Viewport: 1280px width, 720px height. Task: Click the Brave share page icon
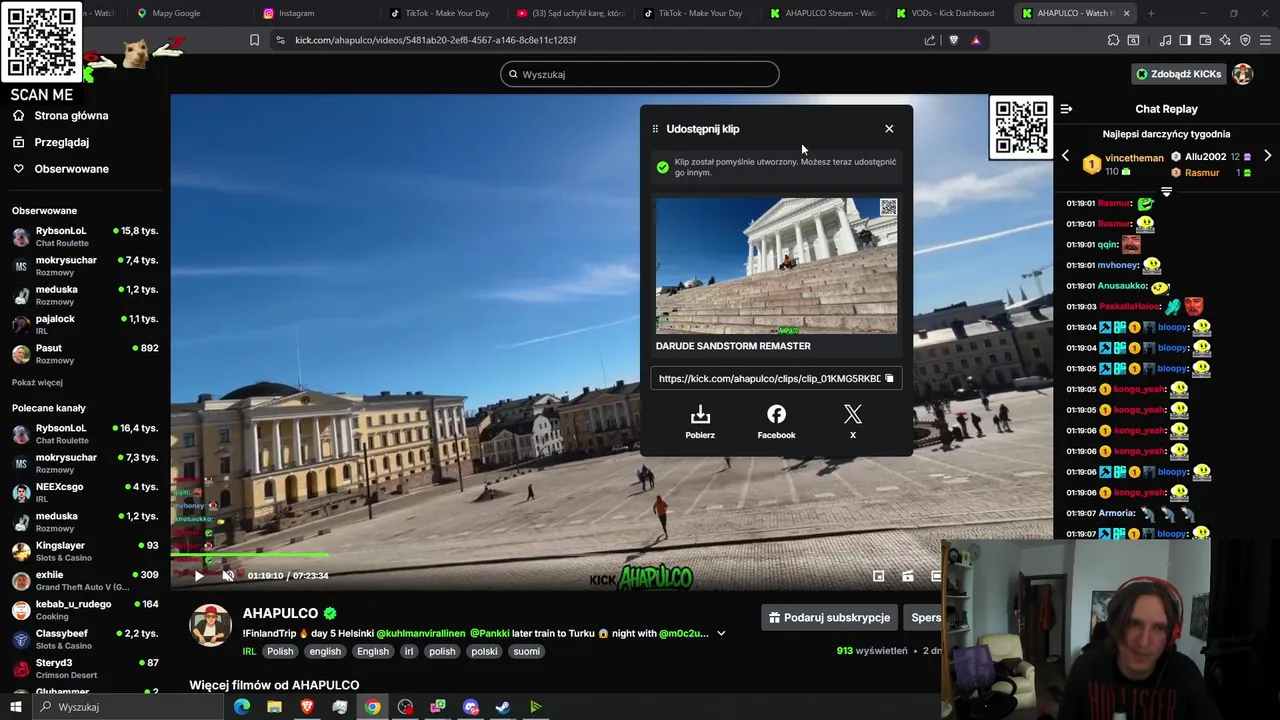coord(930,40)
